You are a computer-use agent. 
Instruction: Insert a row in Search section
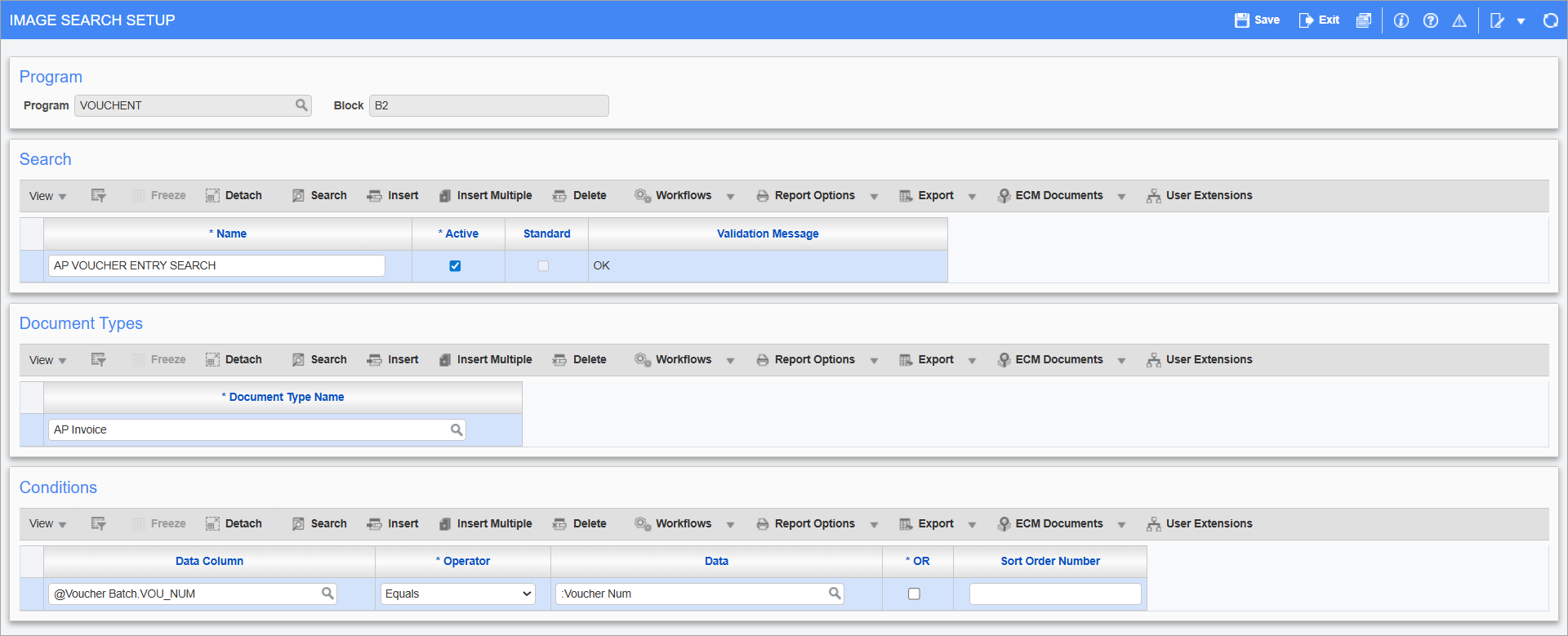pyautogui.click(x=393, y=196)
